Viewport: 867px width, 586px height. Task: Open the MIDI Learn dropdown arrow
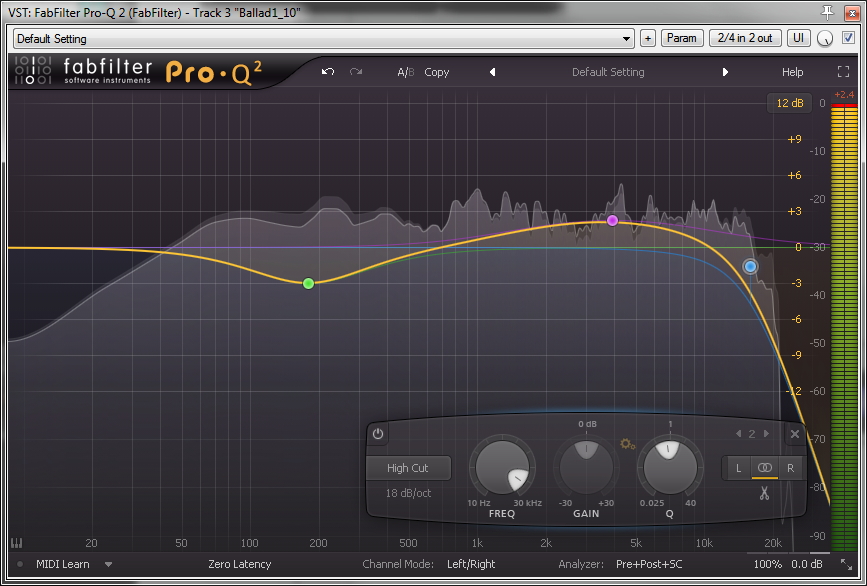click(108, 564)
